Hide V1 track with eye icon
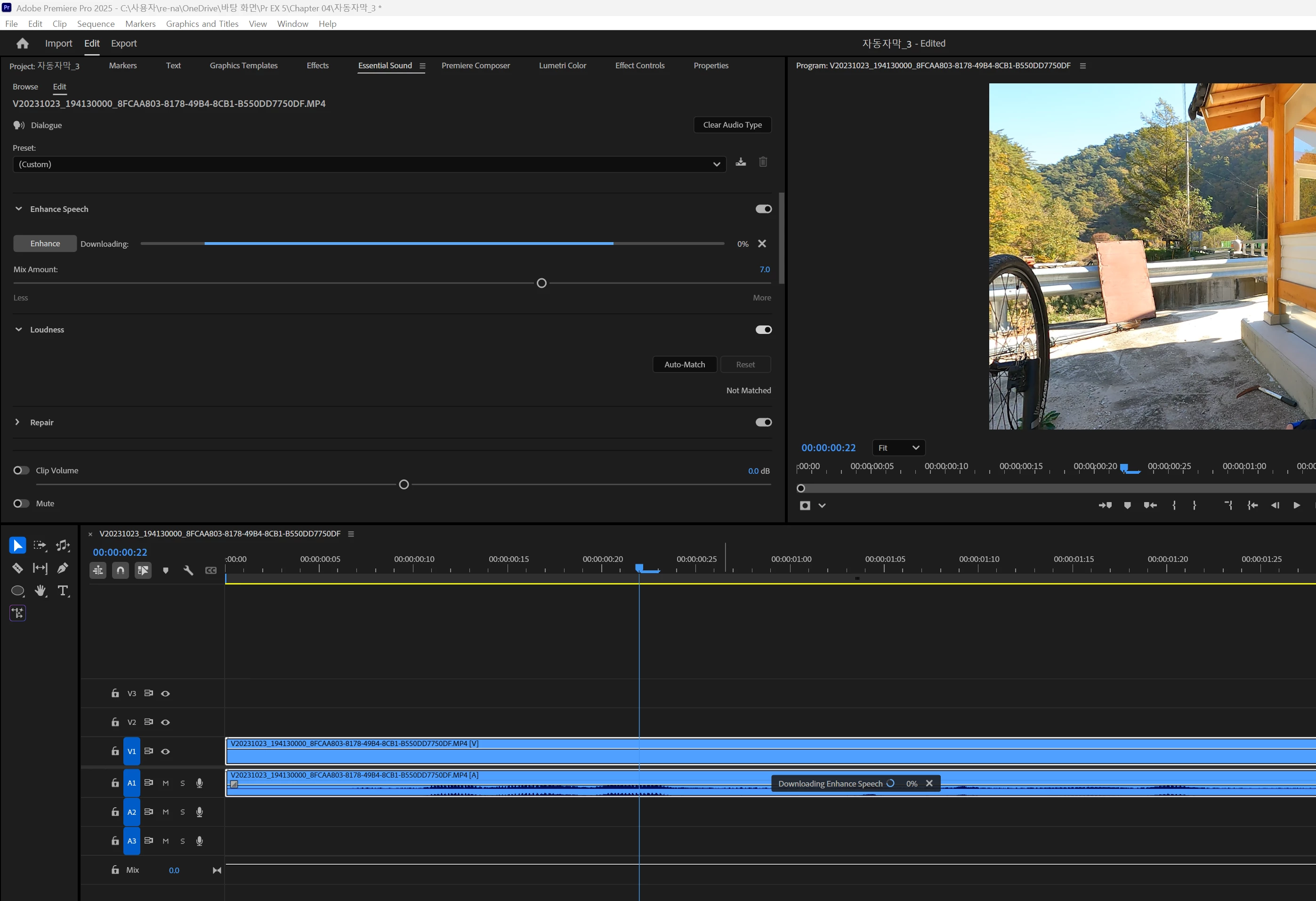The height and width of the screenshot is (901, 1316). (x=165, y=752)
